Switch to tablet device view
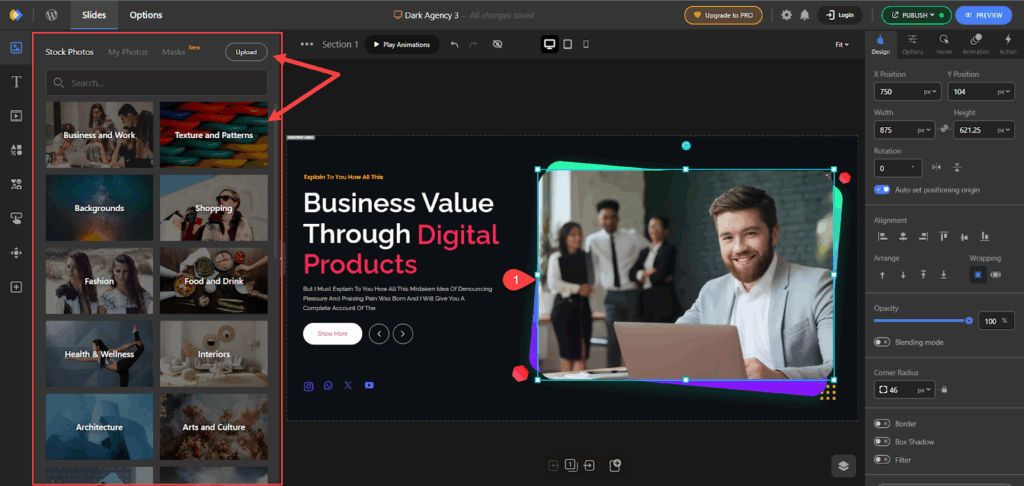 [568, 44]
